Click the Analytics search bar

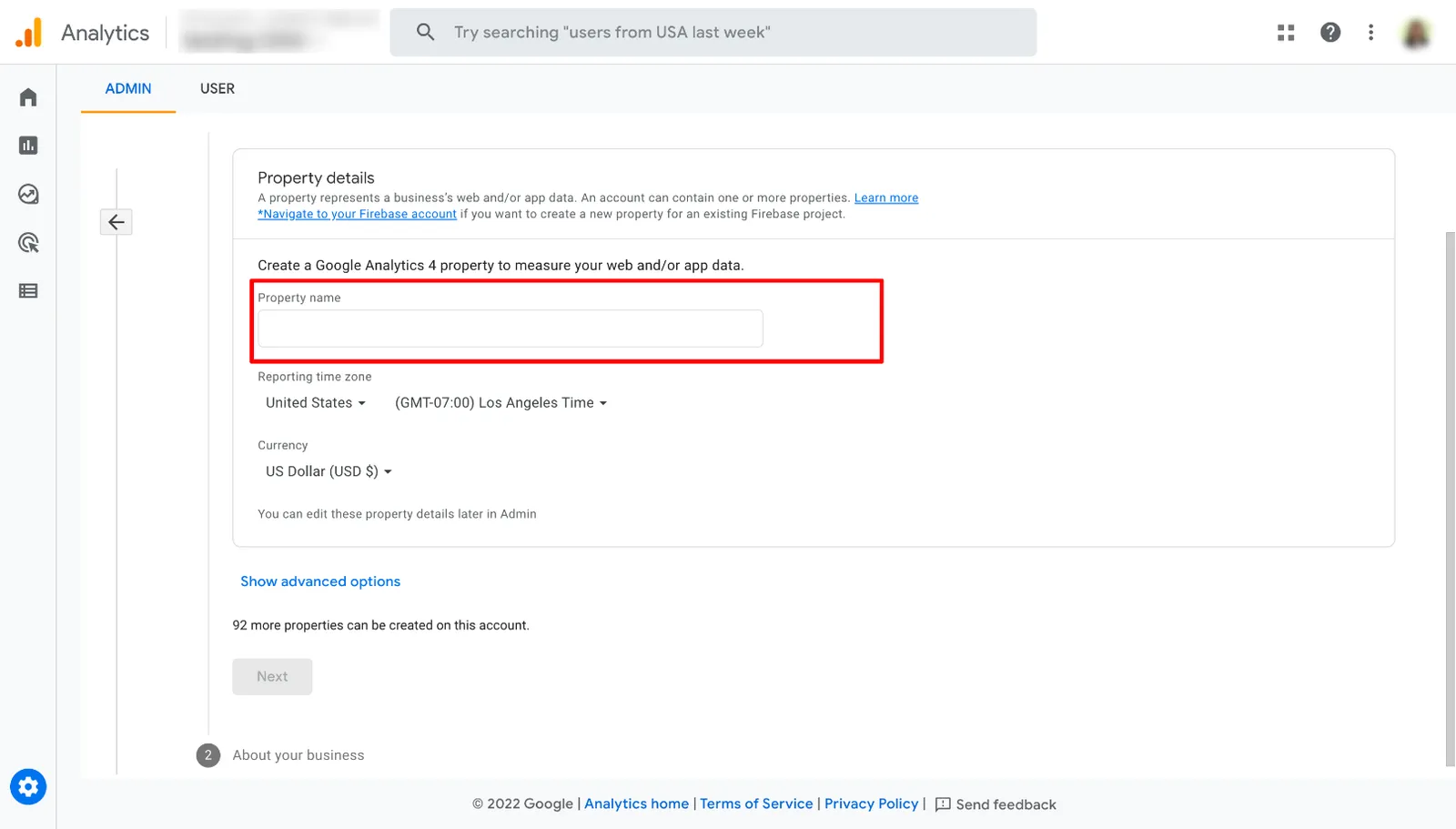pyautogui.click(x=713, y=33)
